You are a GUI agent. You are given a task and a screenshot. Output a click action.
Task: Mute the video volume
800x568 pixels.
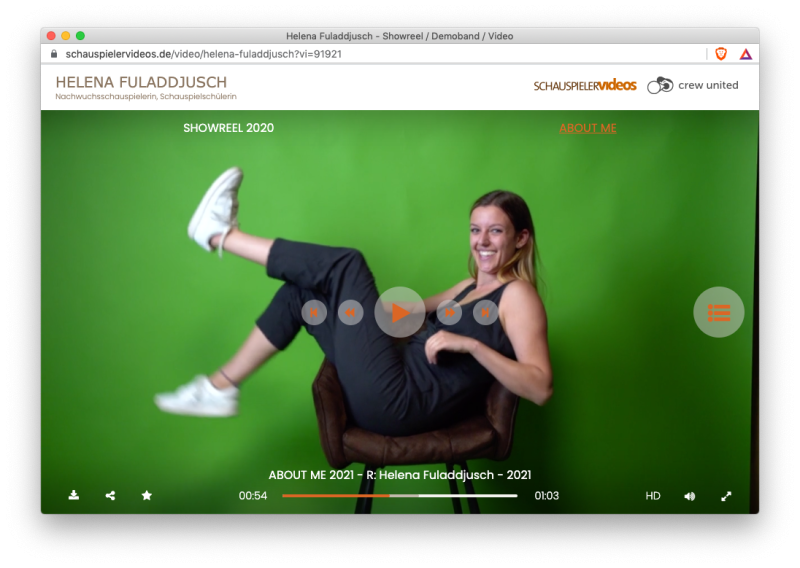point(689,496)
